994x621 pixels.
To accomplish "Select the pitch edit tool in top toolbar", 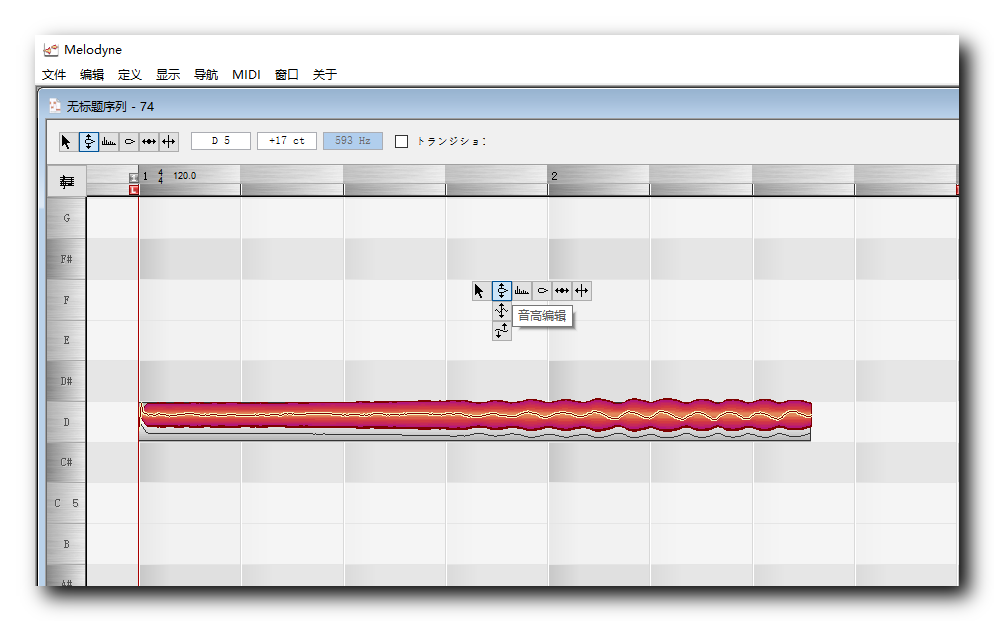I will coord(89,141).
